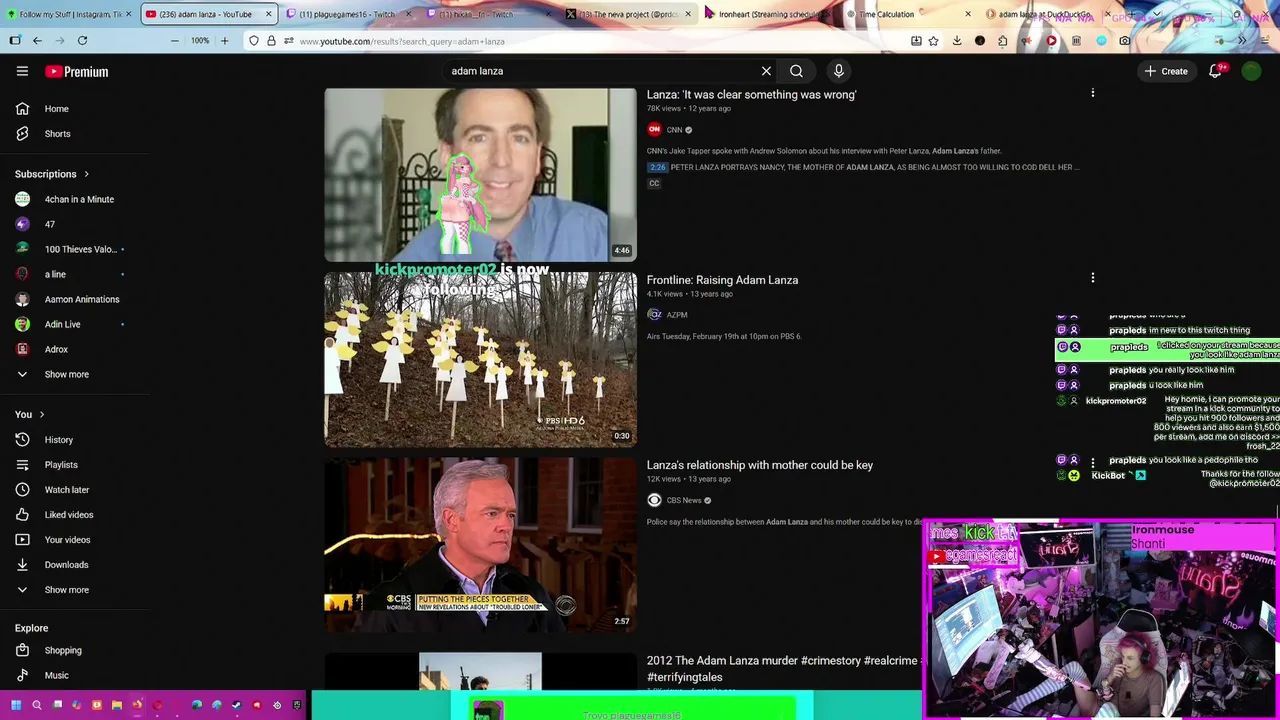
Task: Go back in browser history
Action: (x=37, y=41)
